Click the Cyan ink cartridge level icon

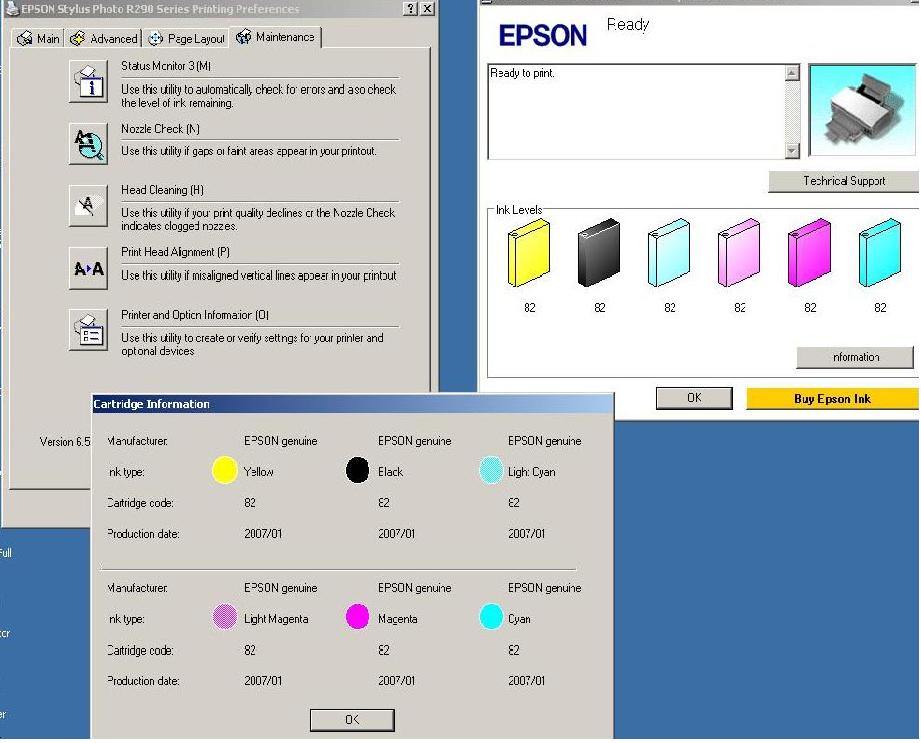(879, 253)
